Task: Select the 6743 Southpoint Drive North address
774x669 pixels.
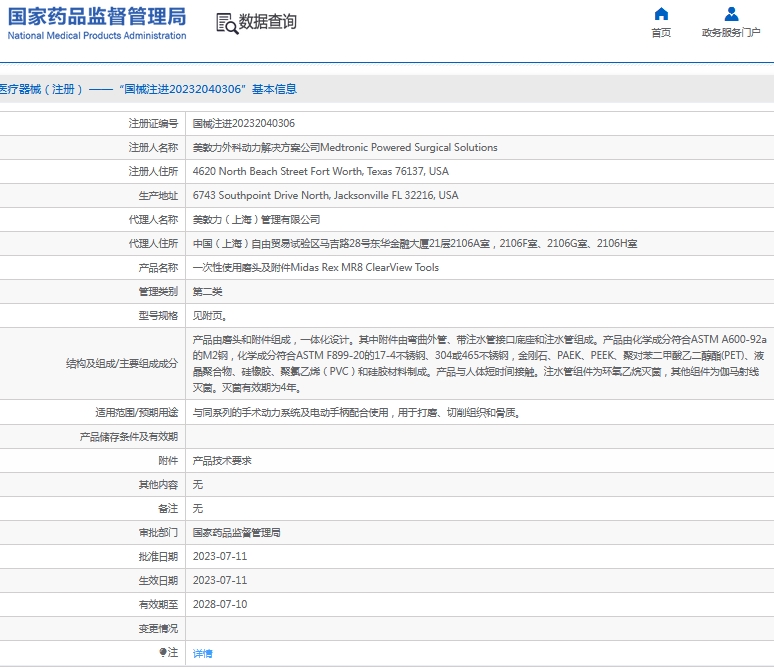Action: point(325,196)
